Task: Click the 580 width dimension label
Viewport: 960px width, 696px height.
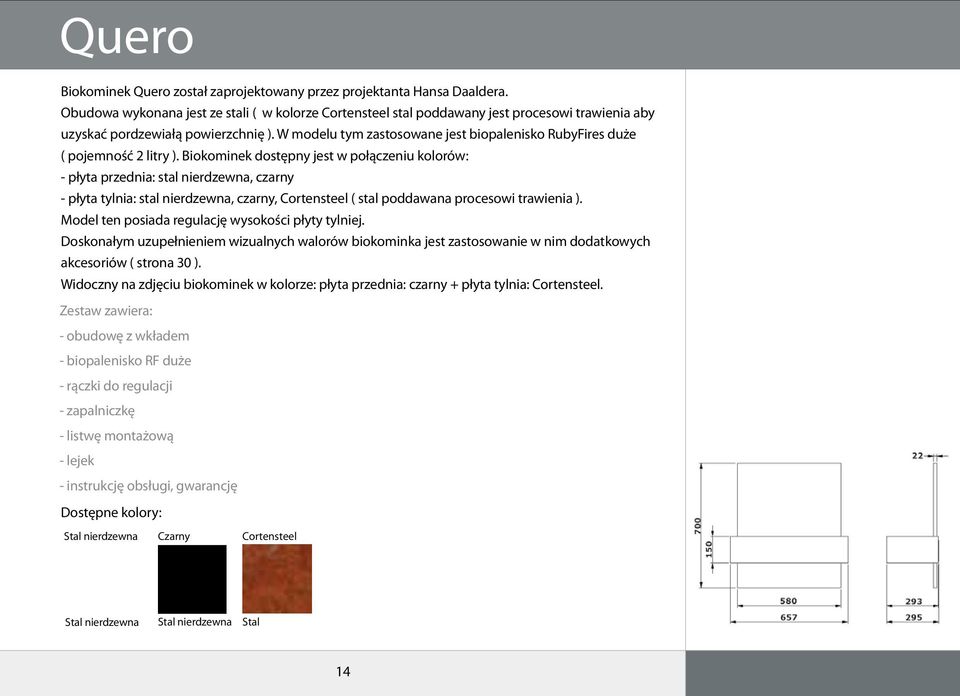Action: tap(789, 601)
